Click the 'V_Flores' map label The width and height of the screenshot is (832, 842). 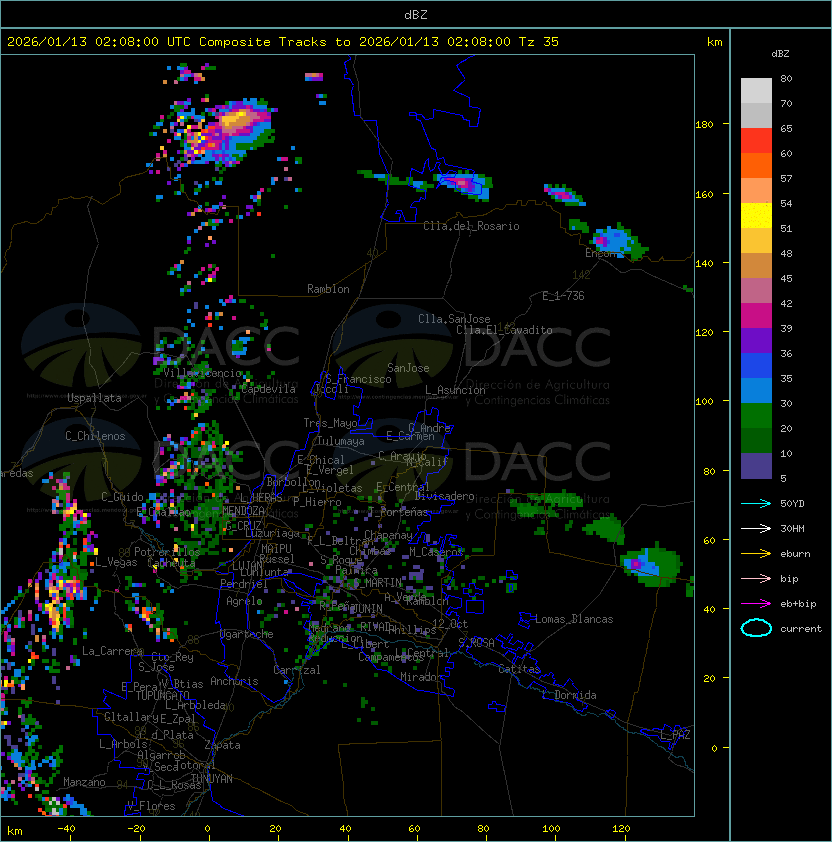(151, 806)
